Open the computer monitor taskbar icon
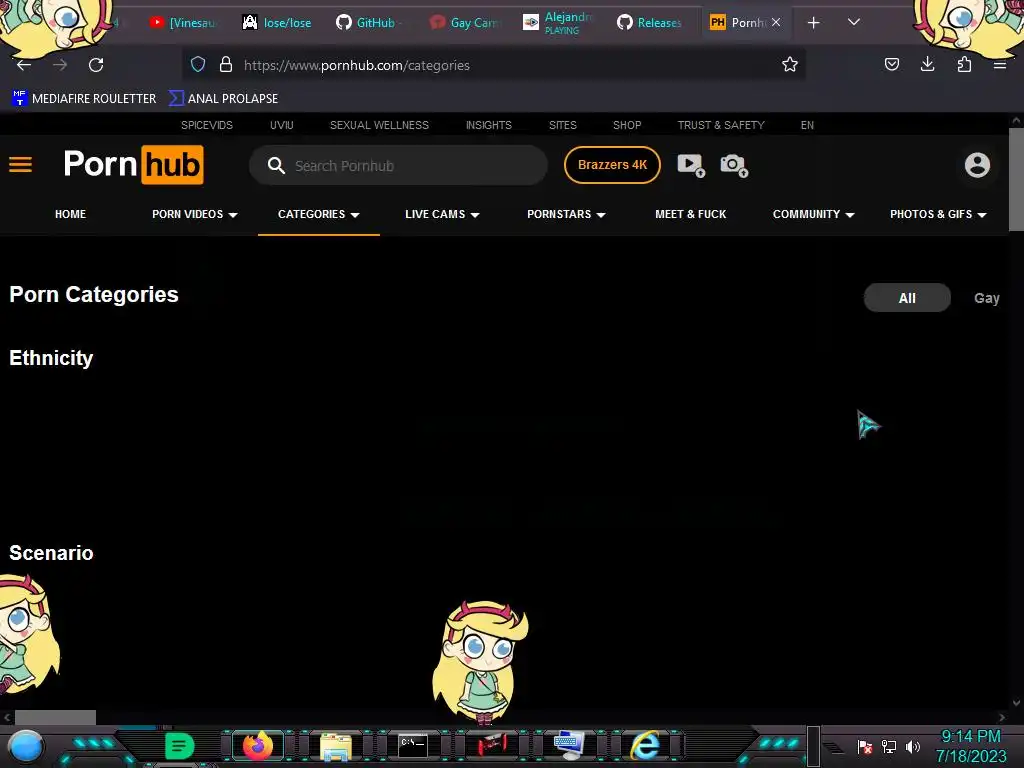Viewport: 1024px width, 768px height. click(568, 746)
